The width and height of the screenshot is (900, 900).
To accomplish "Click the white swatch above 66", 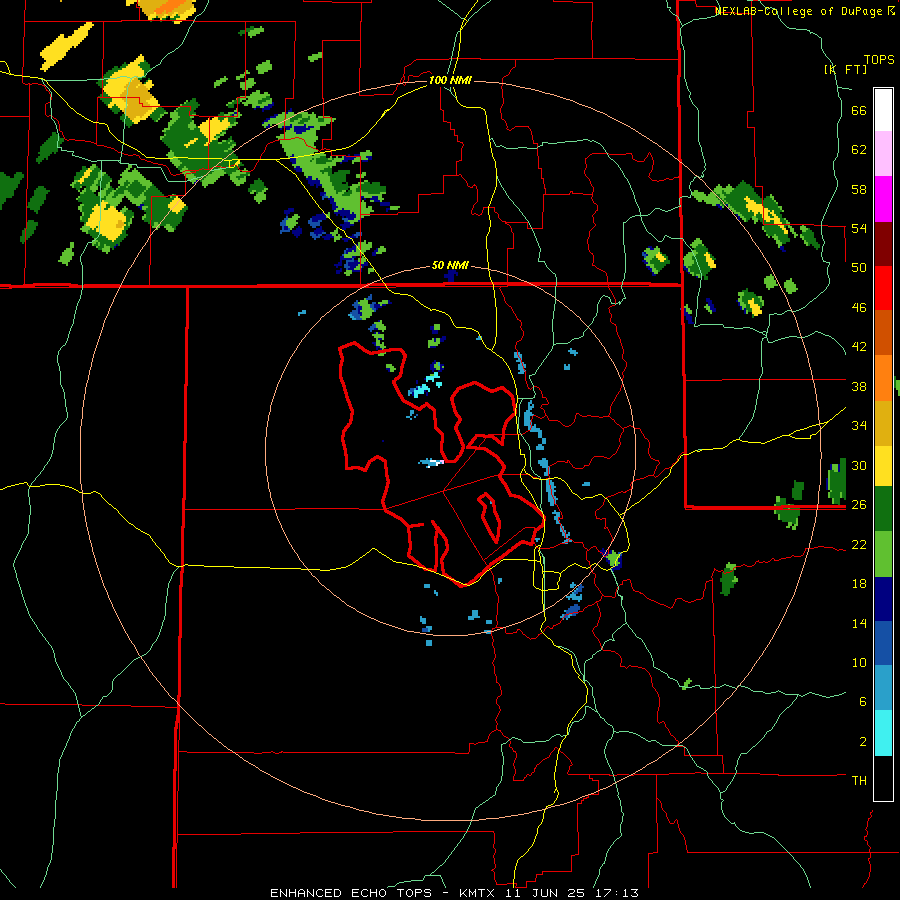I will (x=883, y=110).
